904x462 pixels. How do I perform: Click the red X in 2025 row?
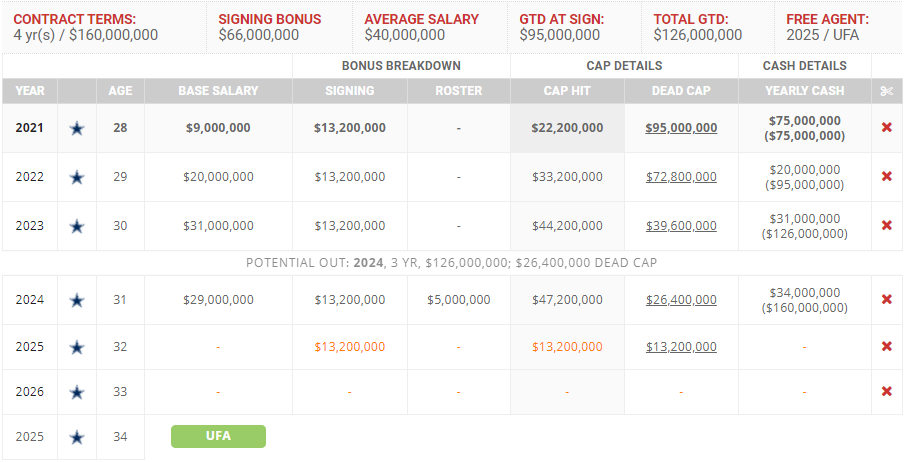[x=886, y=347]
